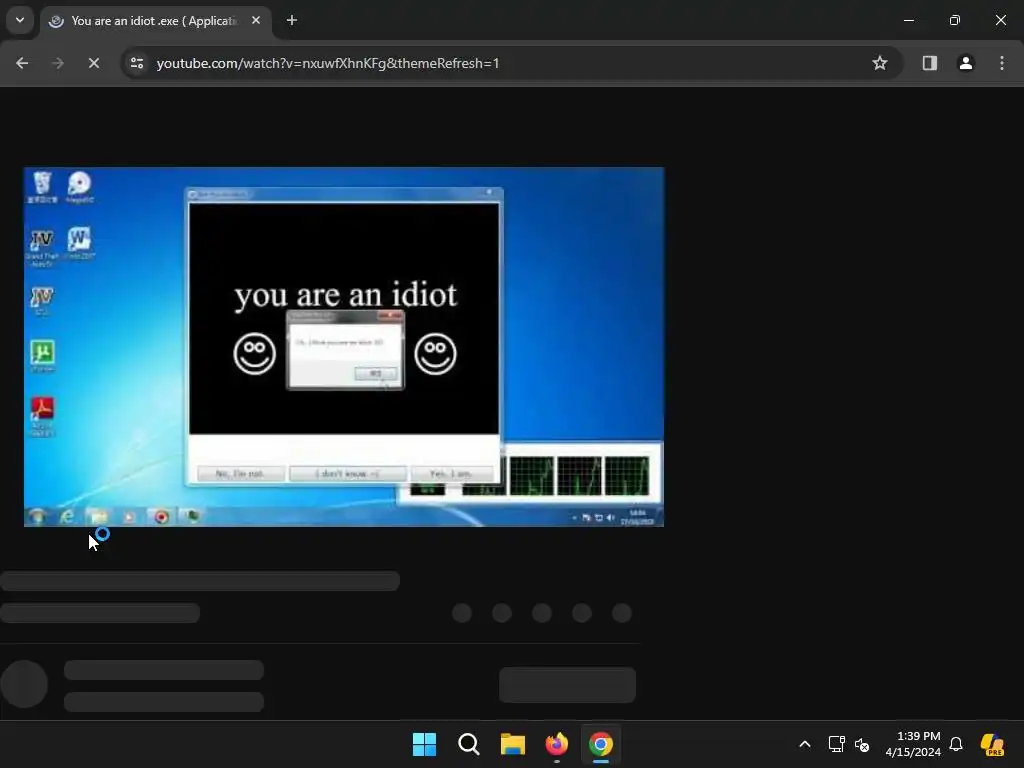Open Chrome three-dot menu
The image size is (1024, 768).
point(1002,63)
